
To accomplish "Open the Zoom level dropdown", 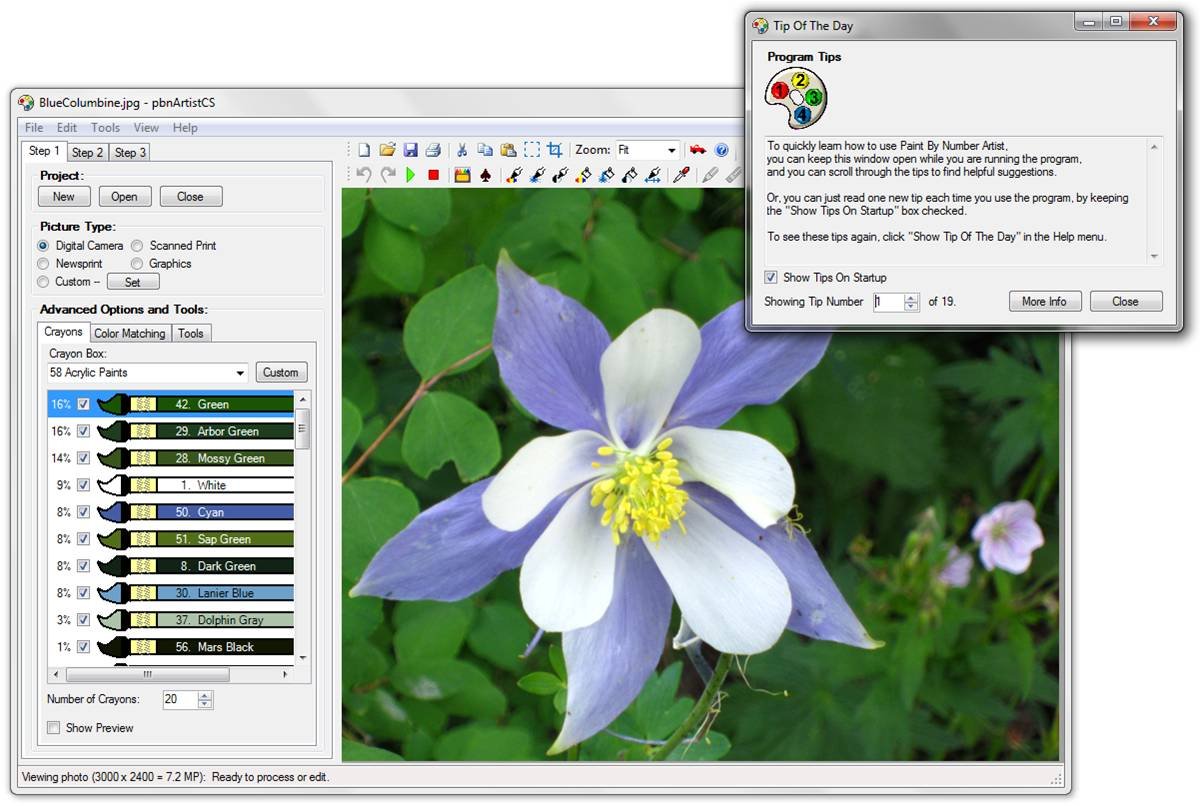I will tap(672, 149).
